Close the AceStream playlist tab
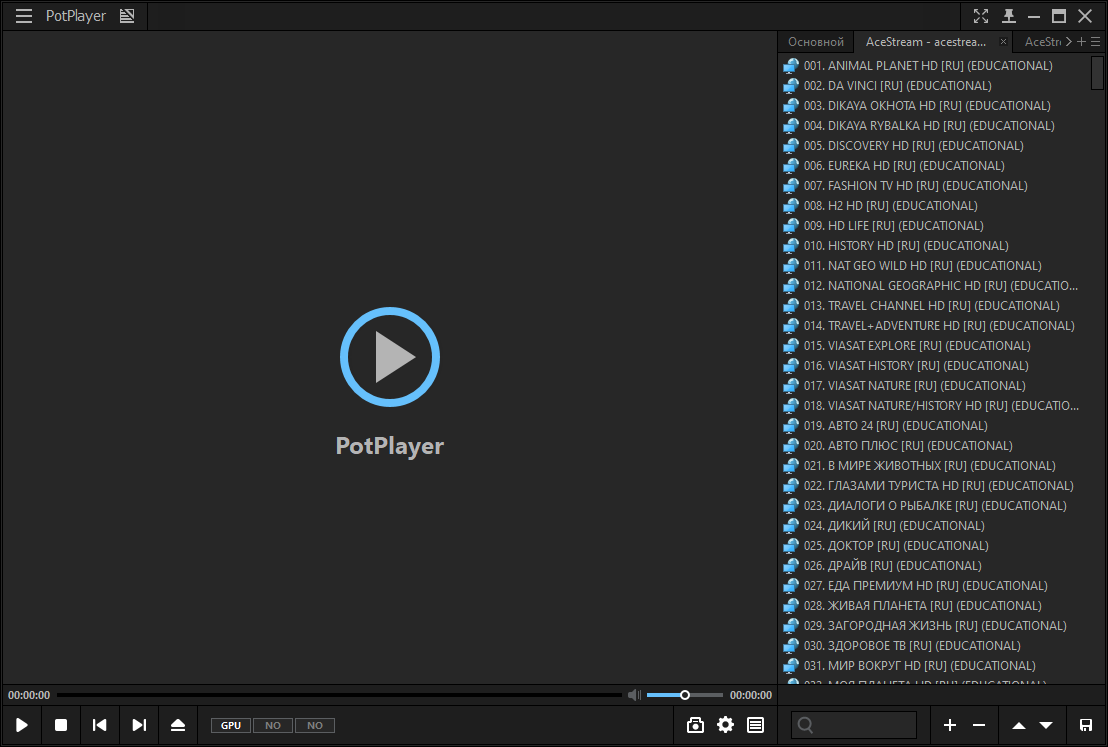This screenshot has width=1108, height=747. (x=1004, y=42)
